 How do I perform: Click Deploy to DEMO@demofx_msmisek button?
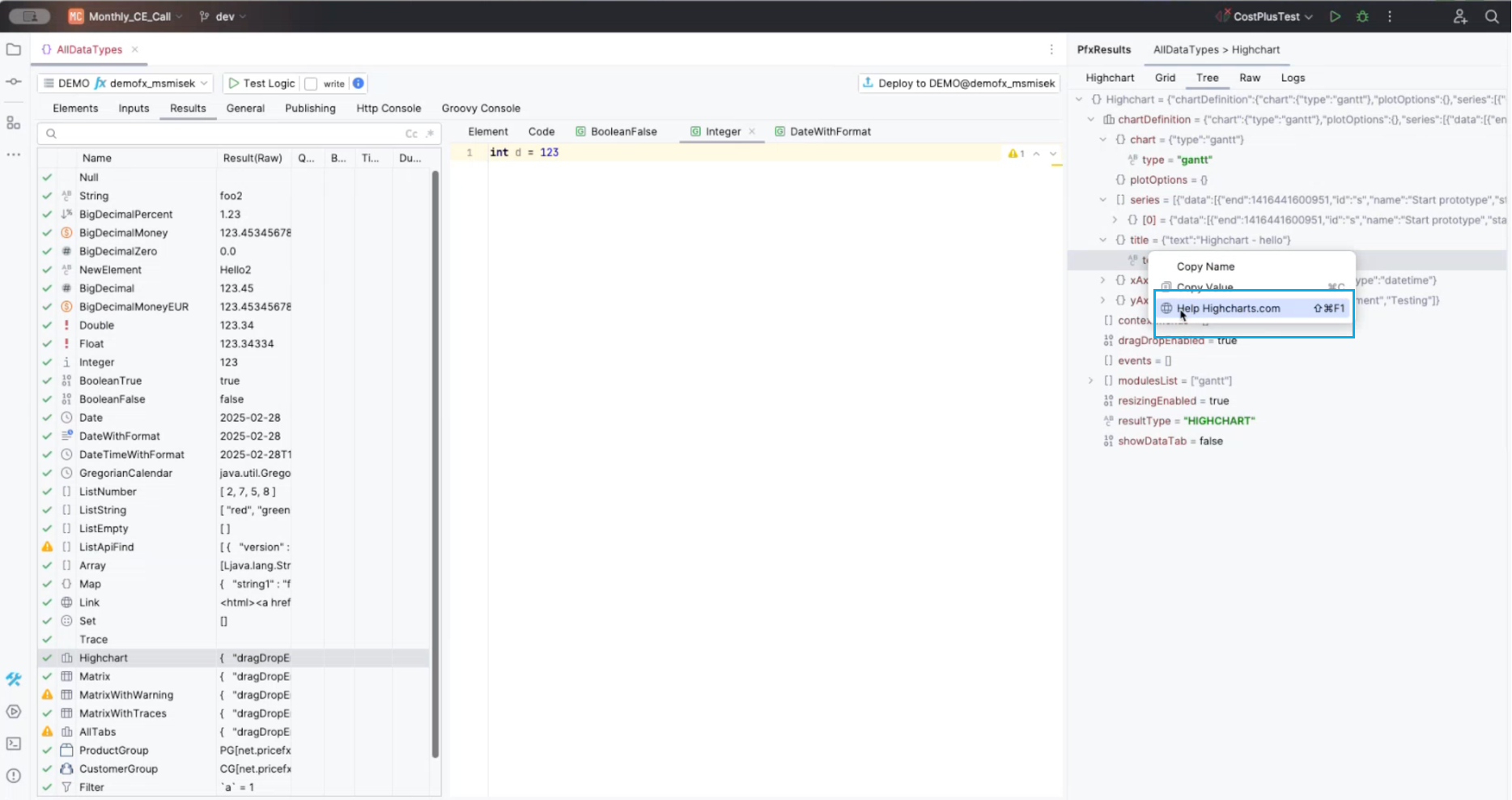(x=958, y=83)
